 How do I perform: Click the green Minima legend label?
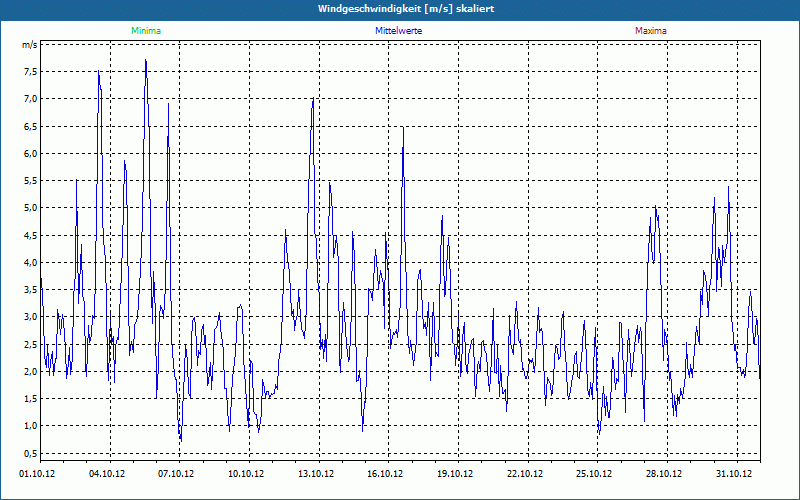146,31
